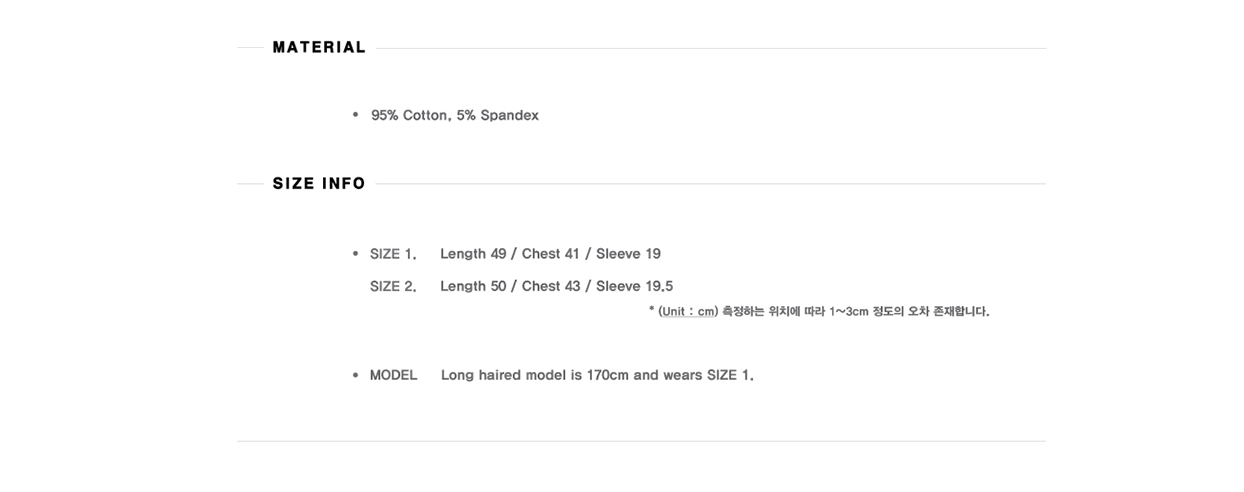Select the 95% Cotton, 5% Spandex text
Viewport: 1244px width, 492px height.
[x=455, y=115]
